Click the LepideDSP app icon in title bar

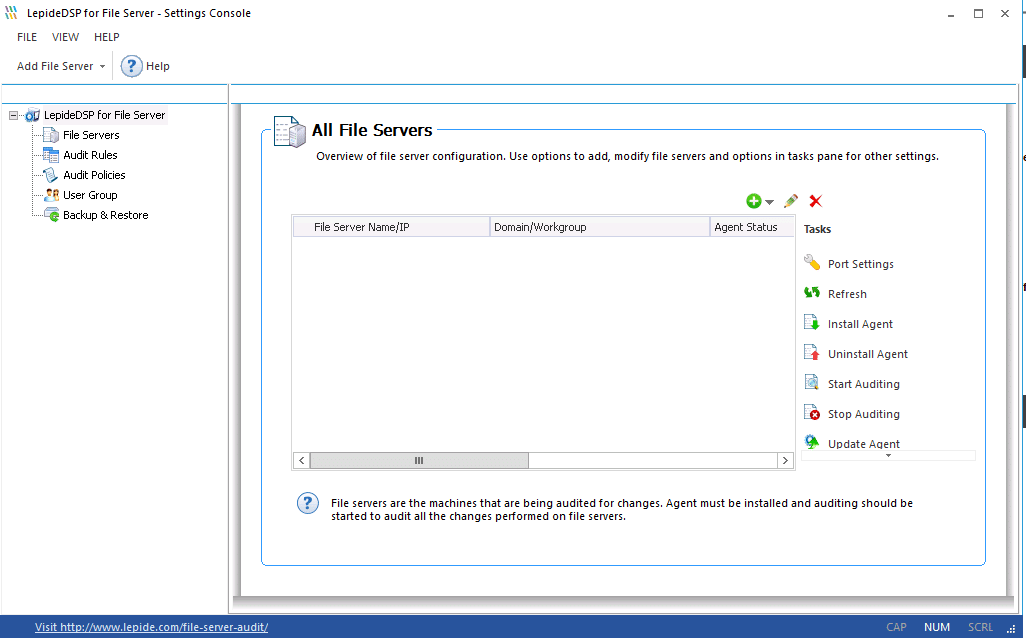click(x=11, y=13)
